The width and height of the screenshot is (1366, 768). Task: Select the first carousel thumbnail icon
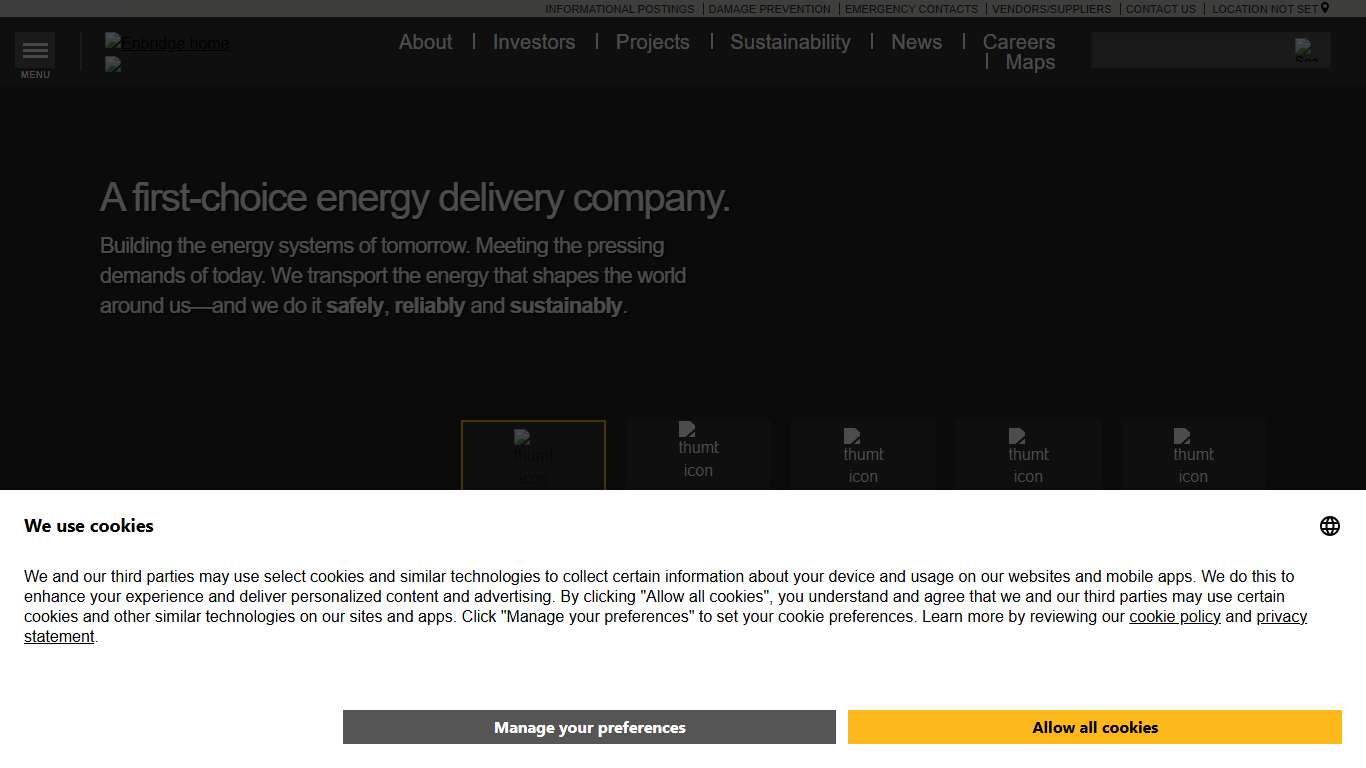point(532,455)
